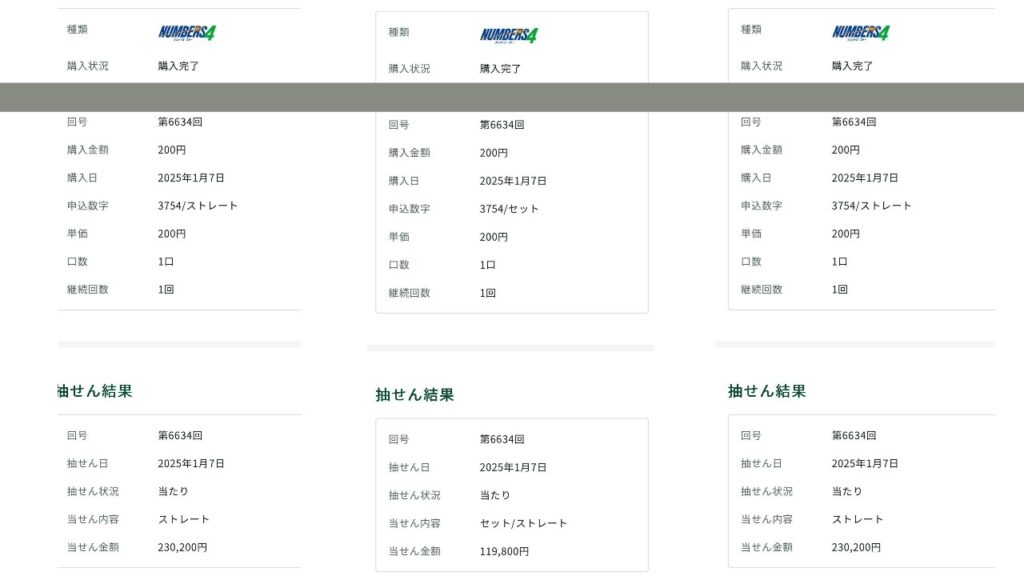Click the gray horizontal bar across the page
The image size is (1024, 576).
click(x=512, y=97)
